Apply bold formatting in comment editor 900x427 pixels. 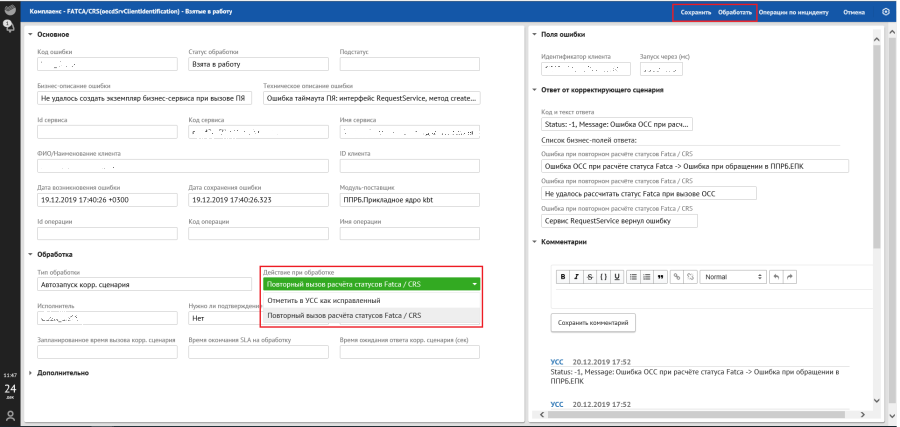point(563,275)
